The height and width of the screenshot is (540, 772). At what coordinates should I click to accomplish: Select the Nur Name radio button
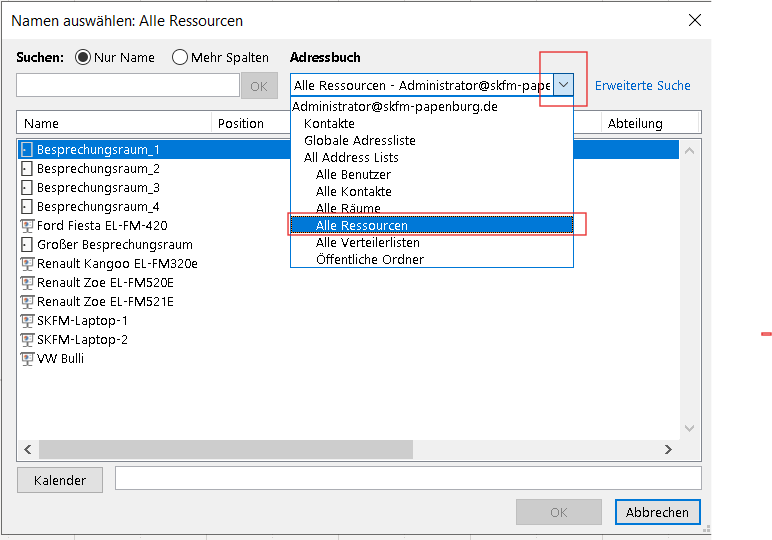[x=83, y=58]
